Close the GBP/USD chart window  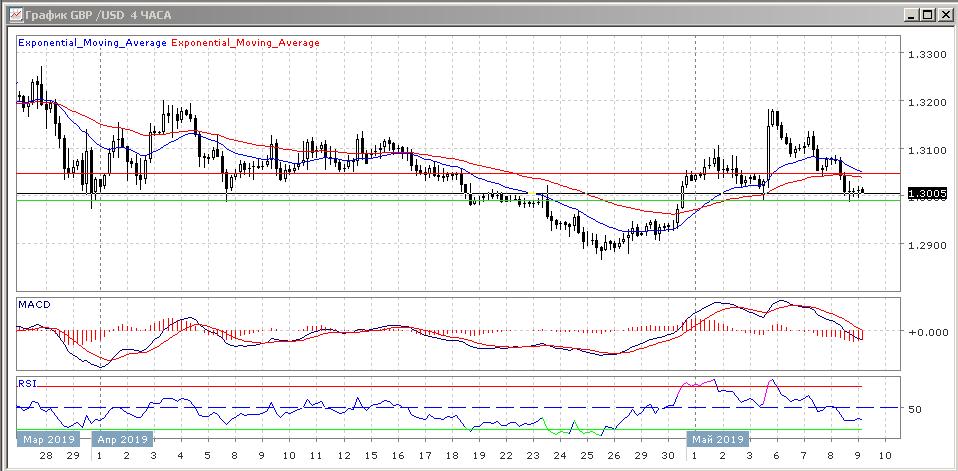pos(944,15)
